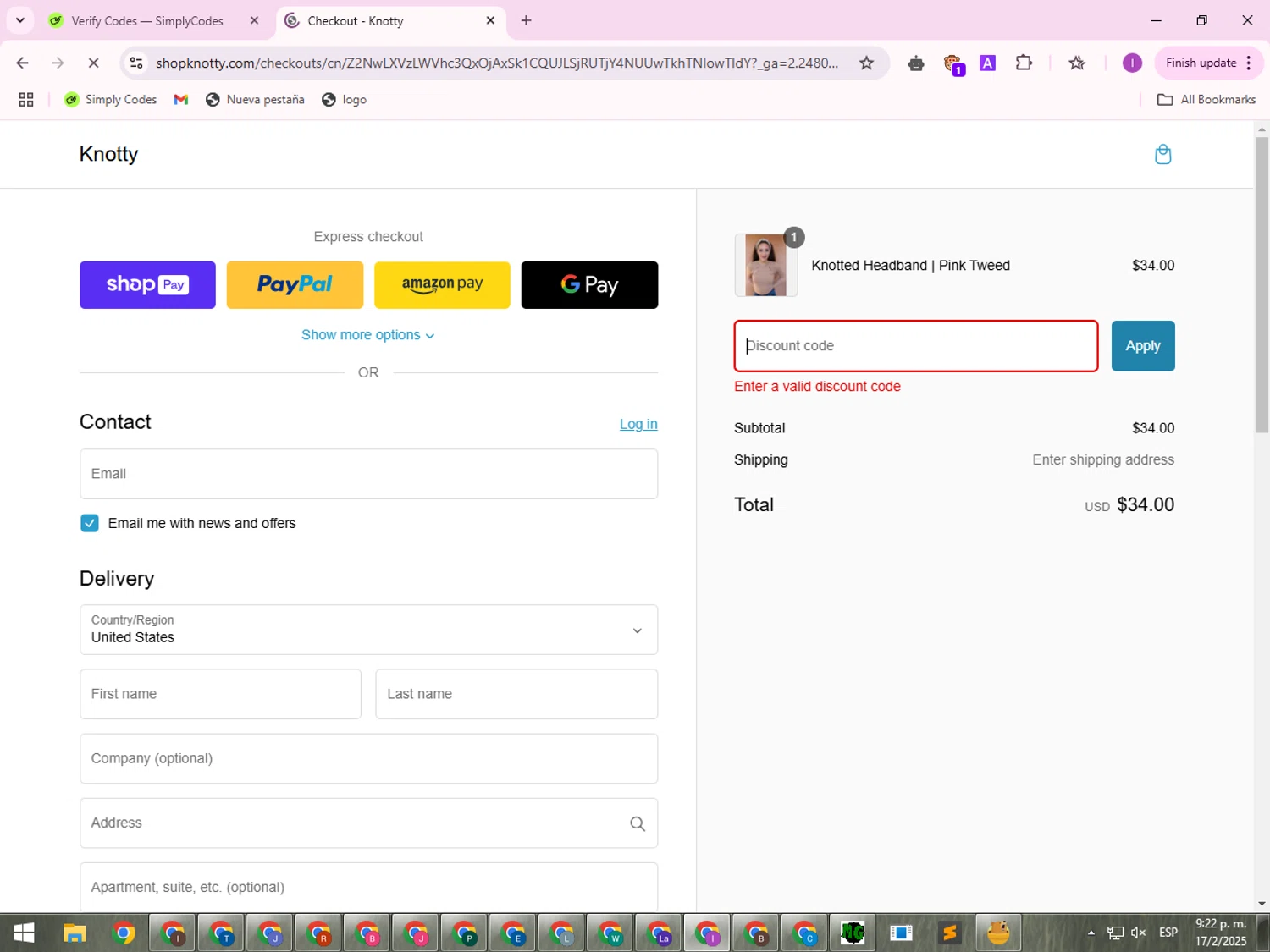Apply the discount code

(1143, 346)
